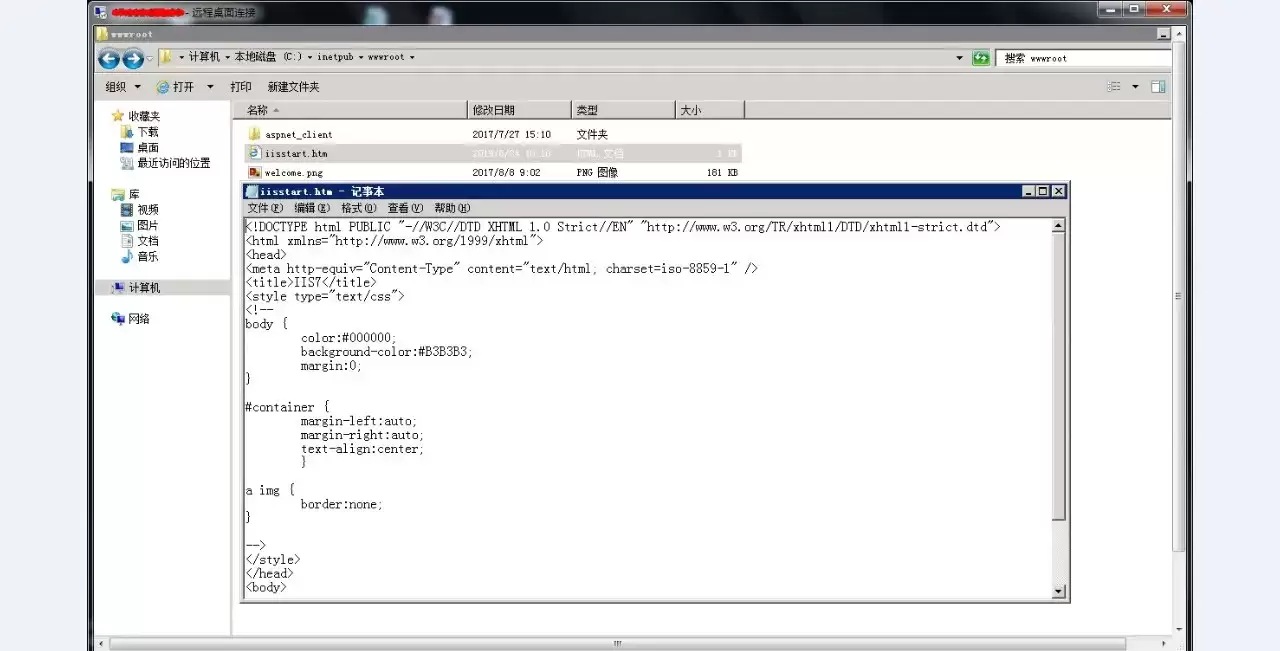The height and width of the screenshot is (651, 1280).
Task: Click the 搜索 wwwroot search box
Action: coord(1085,58)
